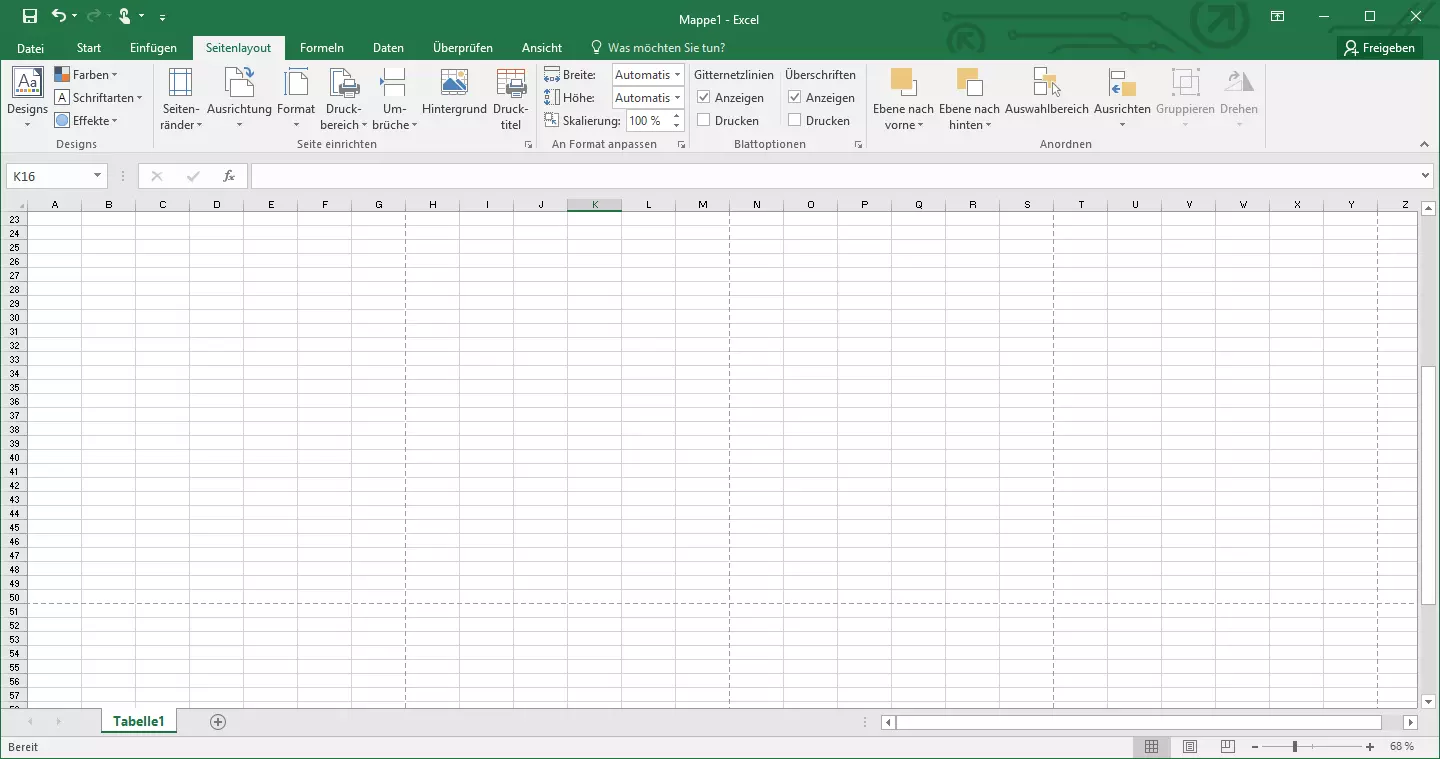Click zoom out minus button
Screen dimensions: 1440x759
[x=1253, y=747]
